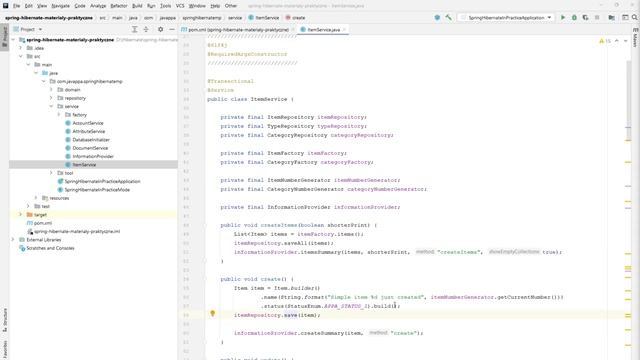Image resolution: width=640 pixels, height=360 pixels.
Task: Open the Refactor menu
Action: click(119, 6)
